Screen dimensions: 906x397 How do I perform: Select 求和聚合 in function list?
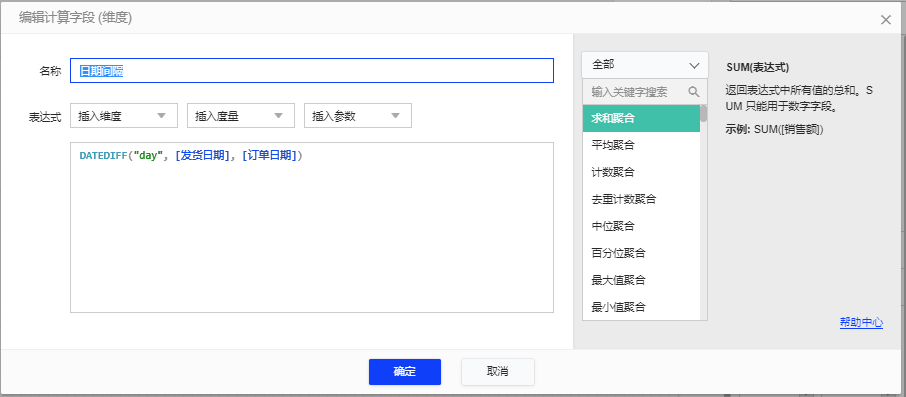[x=641, y=118]
